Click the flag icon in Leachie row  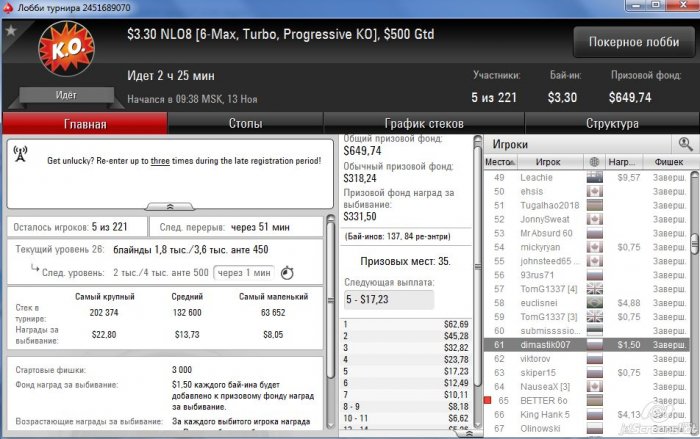point(594,177)
